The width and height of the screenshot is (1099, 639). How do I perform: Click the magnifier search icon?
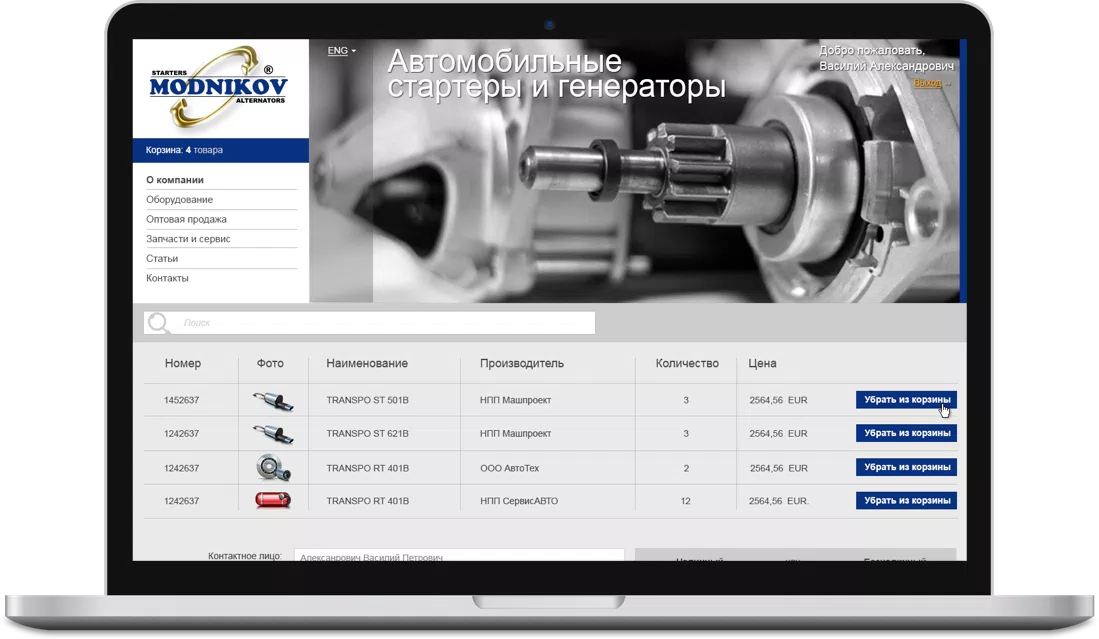coord(159,323)
